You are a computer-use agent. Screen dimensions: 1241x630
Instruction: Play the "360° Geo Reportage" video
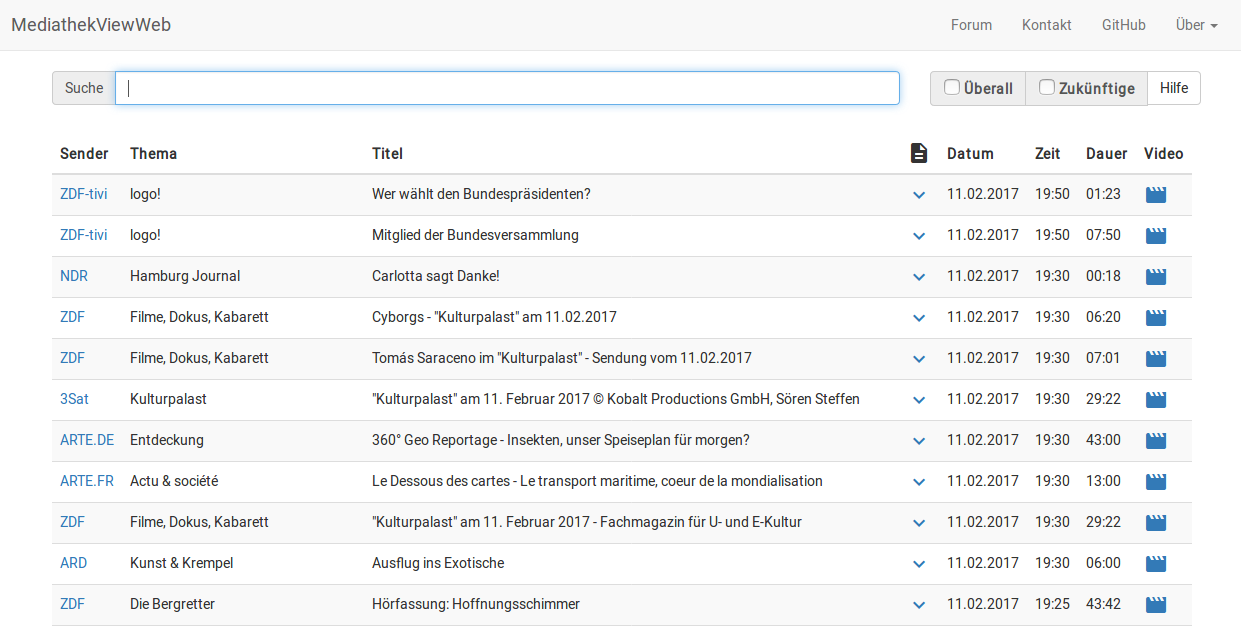1155,440
